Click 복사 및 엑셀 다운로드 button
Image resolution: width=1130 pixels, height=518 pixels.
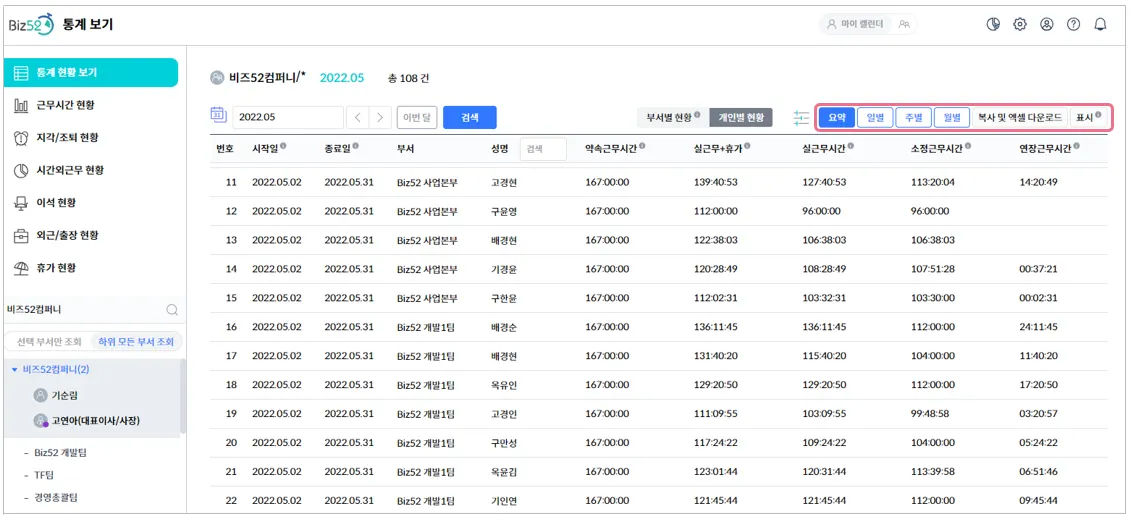1020,117
